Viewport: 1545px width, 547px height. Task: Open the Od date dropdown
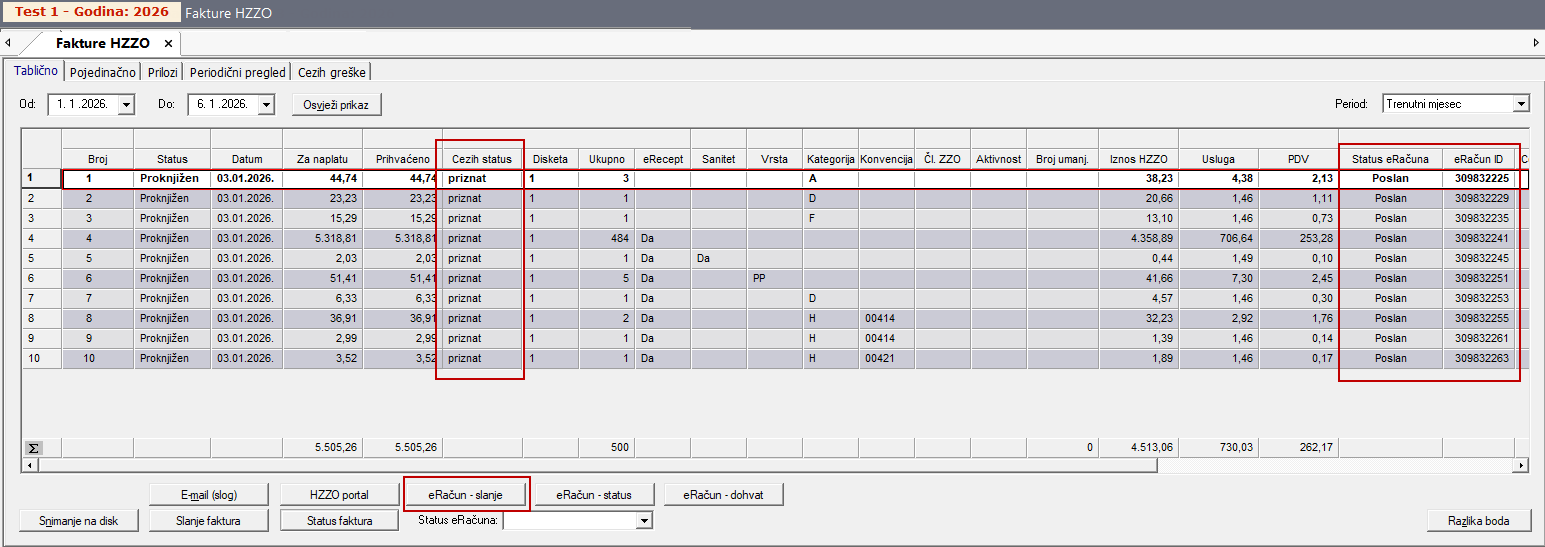(x=126, y=104)
